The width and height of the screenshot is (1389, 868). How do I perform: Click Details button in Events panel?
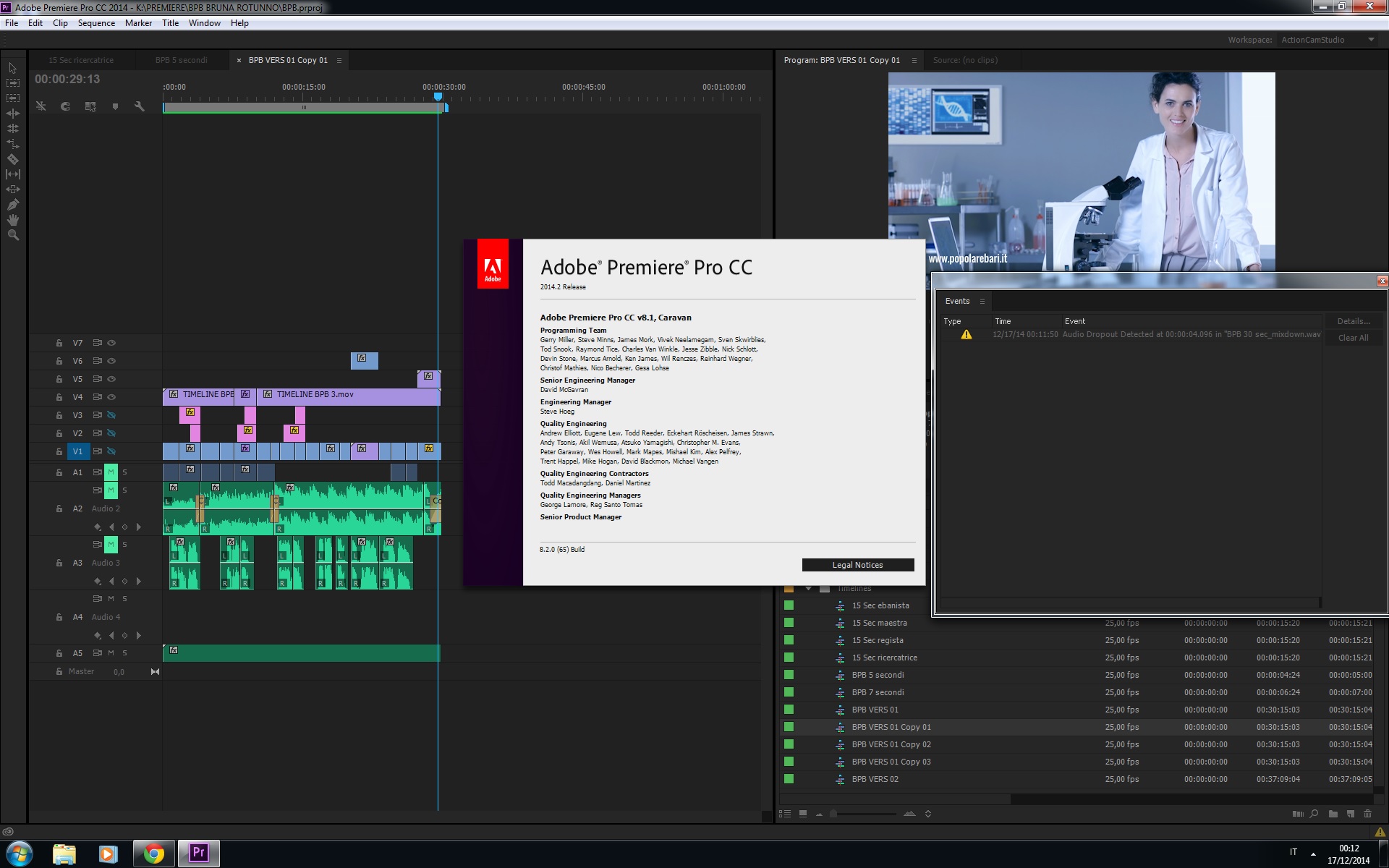[1353, 321]
